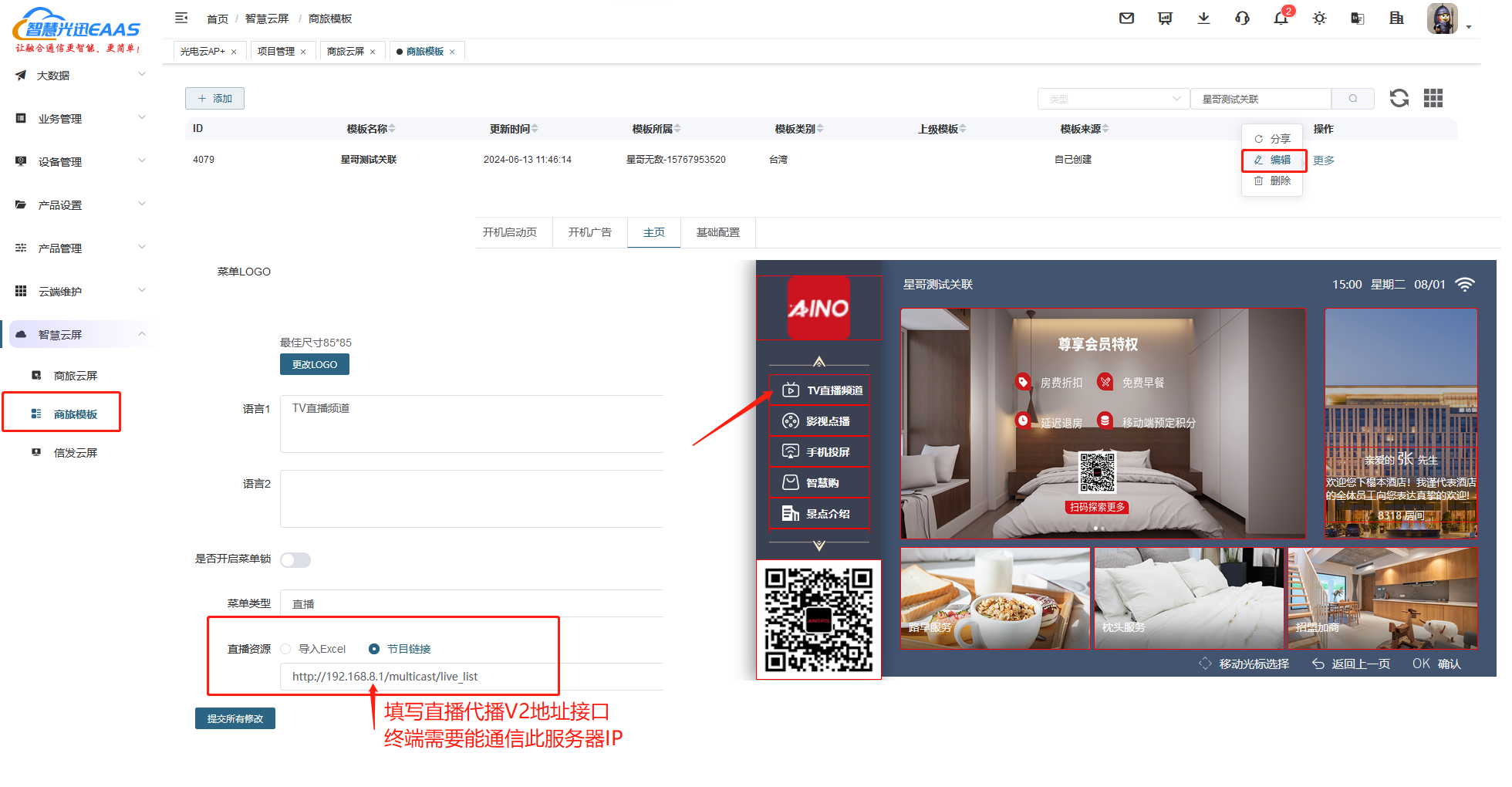Toggle theme with the sun icon
The width and height of the screenshot is (1512, 787).
[1319, 19]
